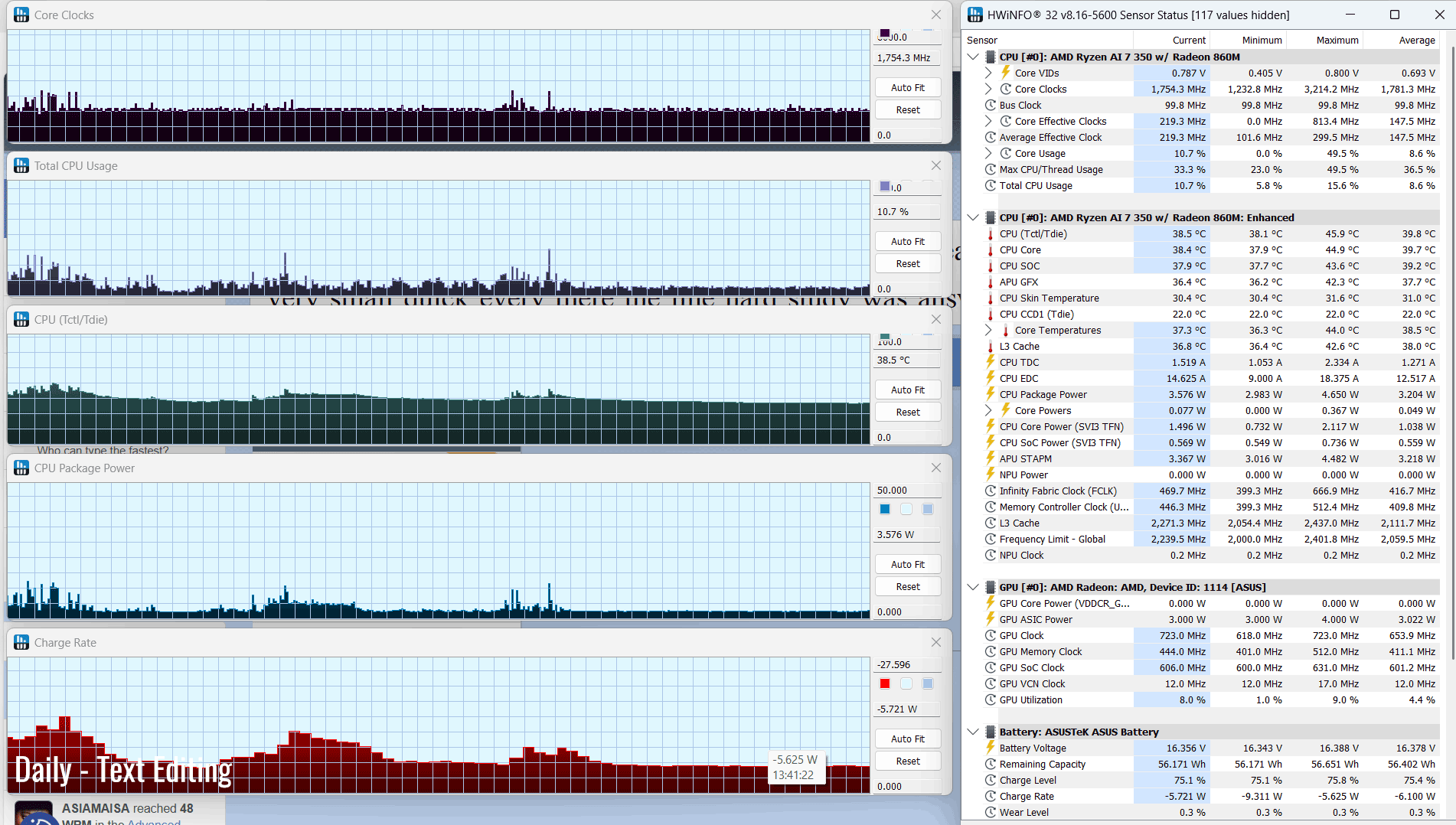Click the CPU TDC lightning bolt icon
Viewport: 1456px width, 825px height.
point(991,363)
